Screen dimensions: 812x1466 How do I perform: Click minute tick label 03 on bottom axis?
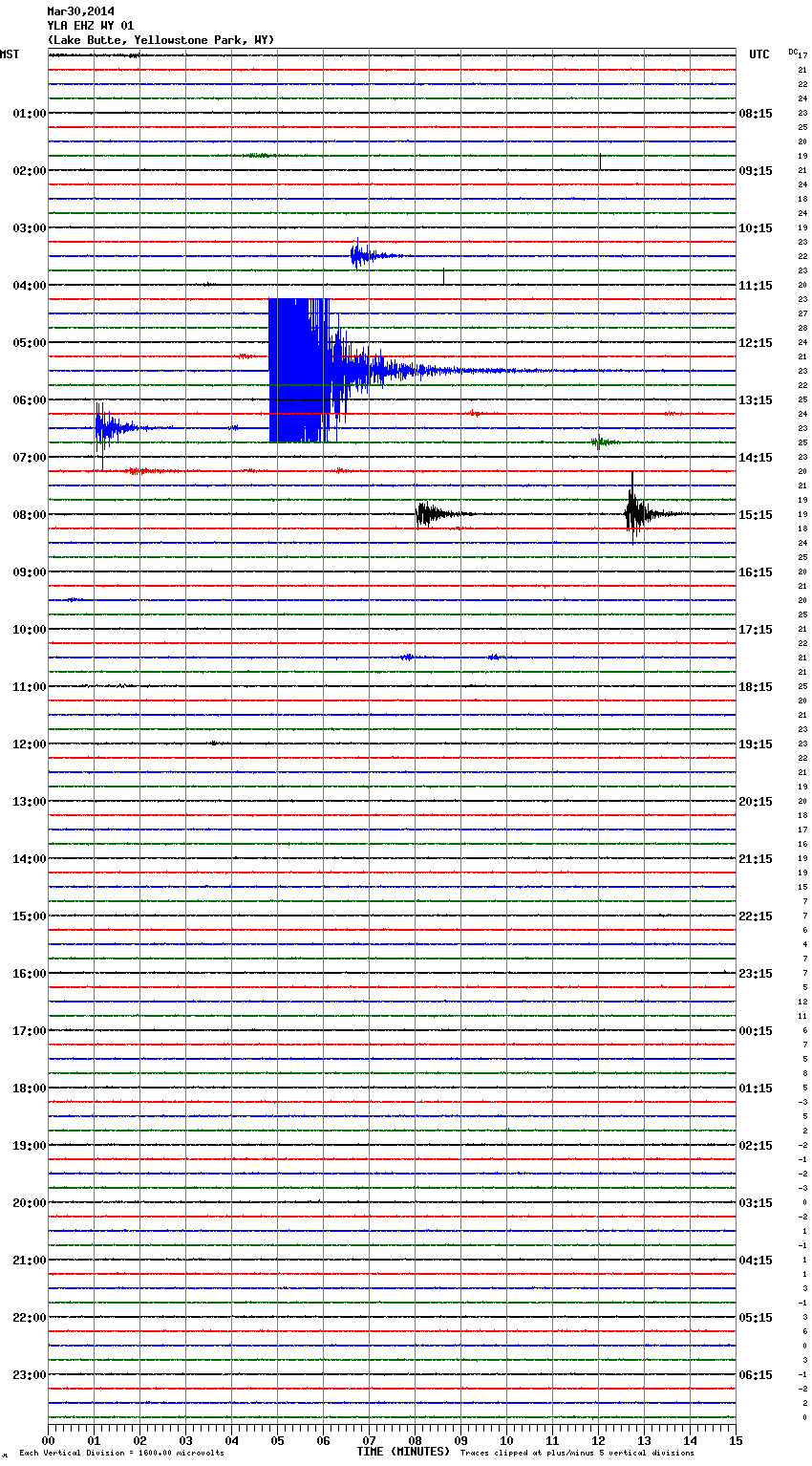185,1440
